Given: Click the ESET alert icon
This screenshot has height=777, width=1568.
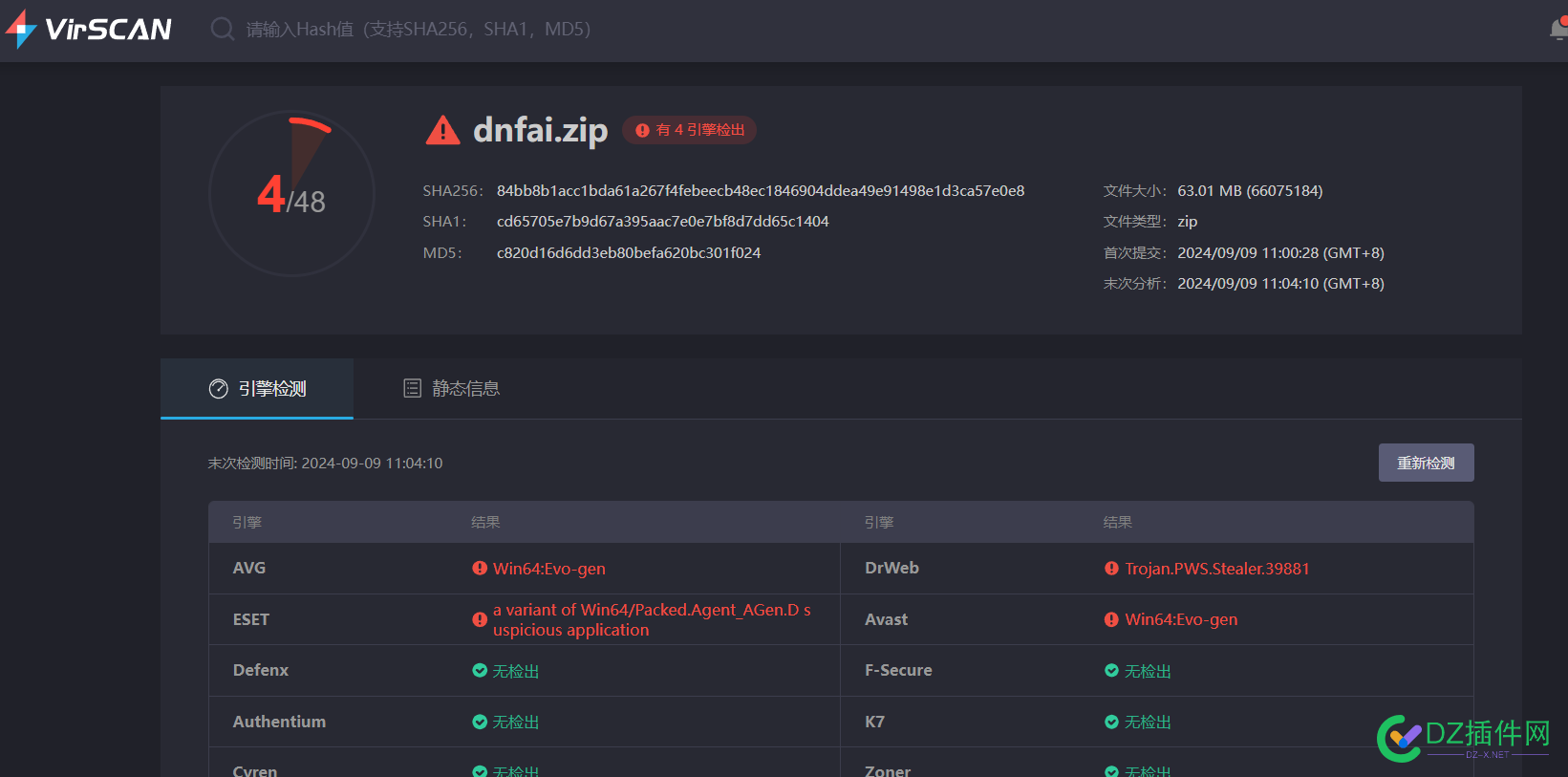Looking at the screenshot, I should [480, 619].
